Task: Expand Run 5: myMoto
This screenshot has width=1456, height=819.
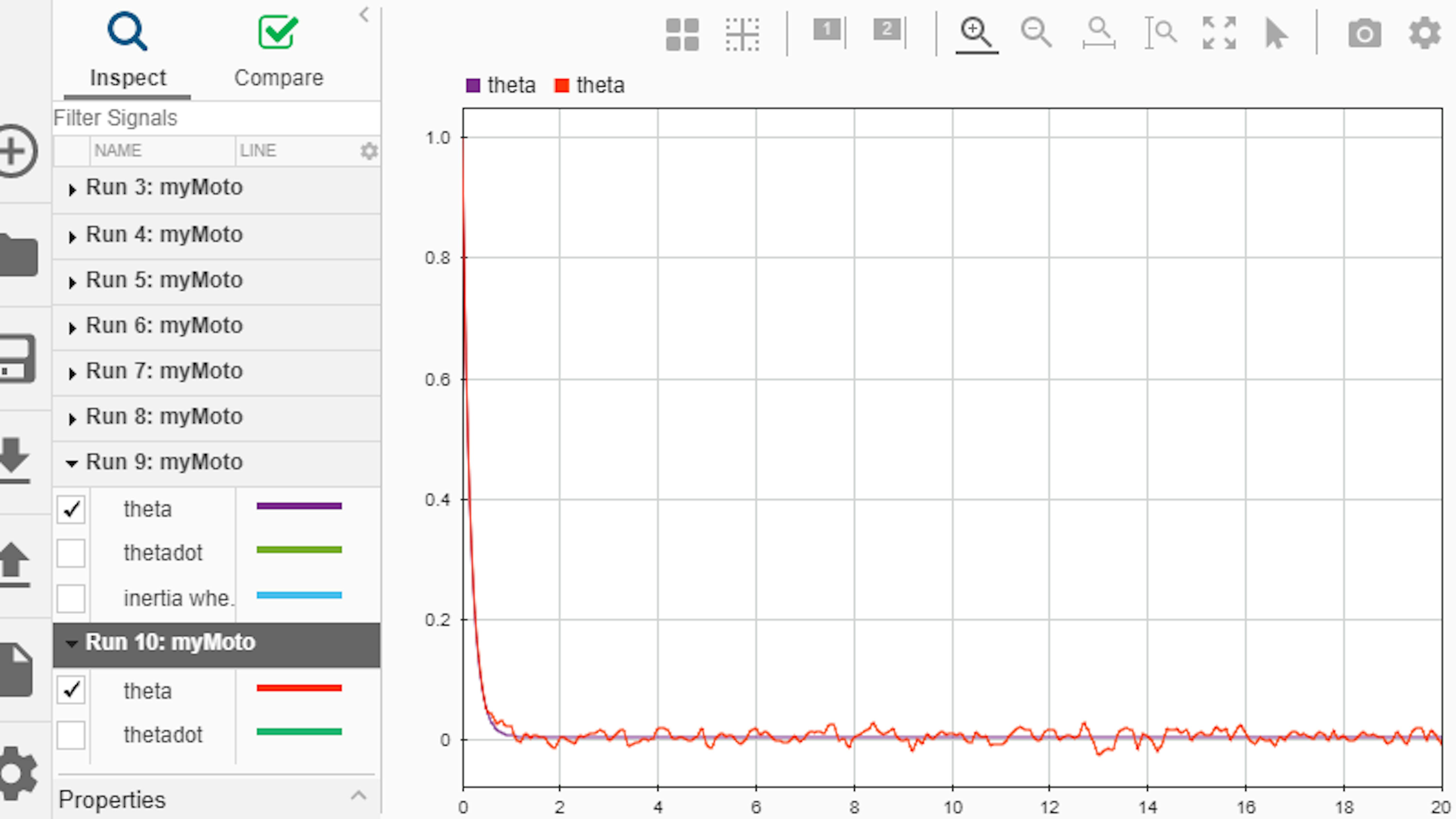Action: tap(72, 283)
